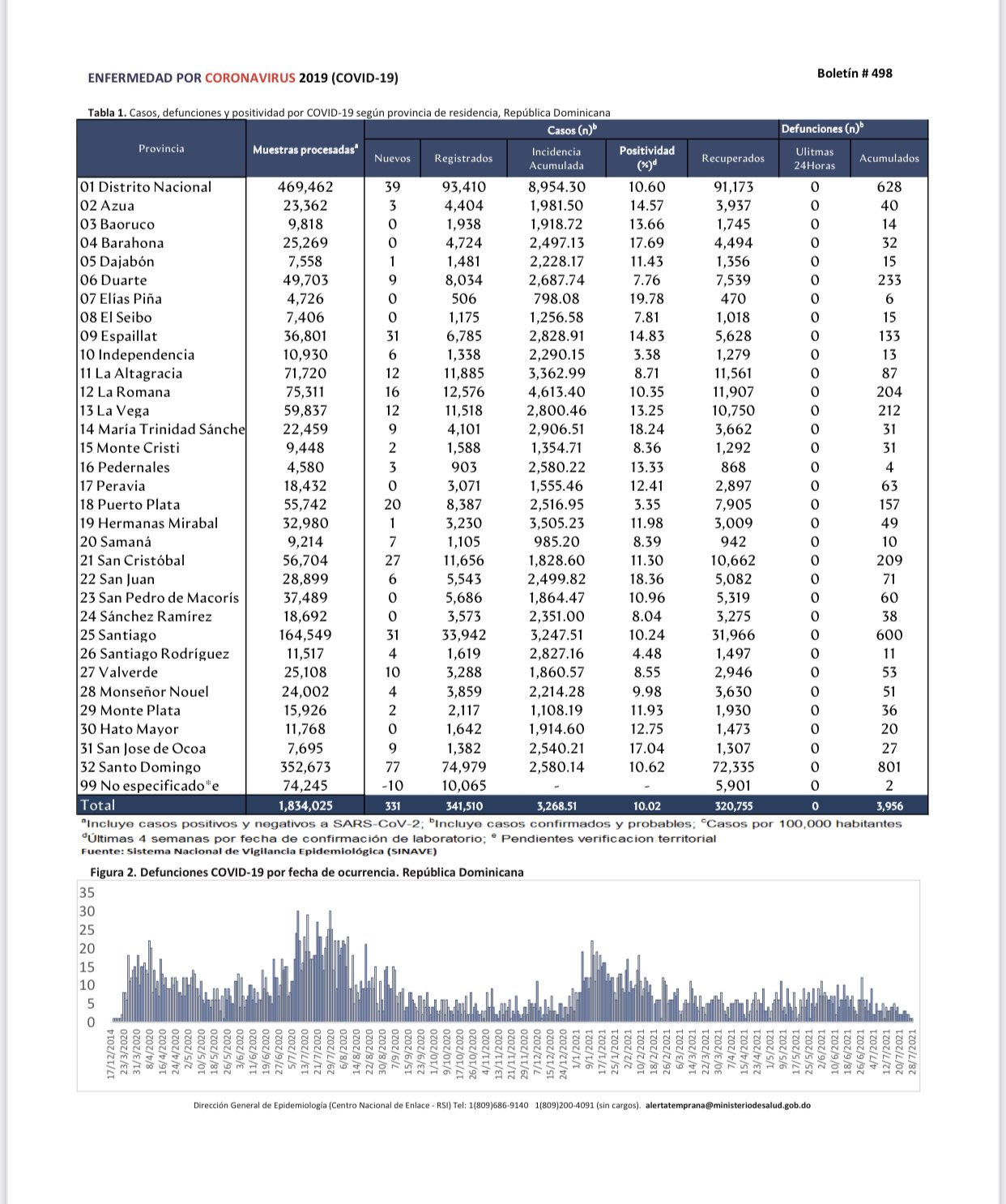Select the '02 Azua' row name
This screenshot has width=1006, height=1204.
(x=107, y=205)
